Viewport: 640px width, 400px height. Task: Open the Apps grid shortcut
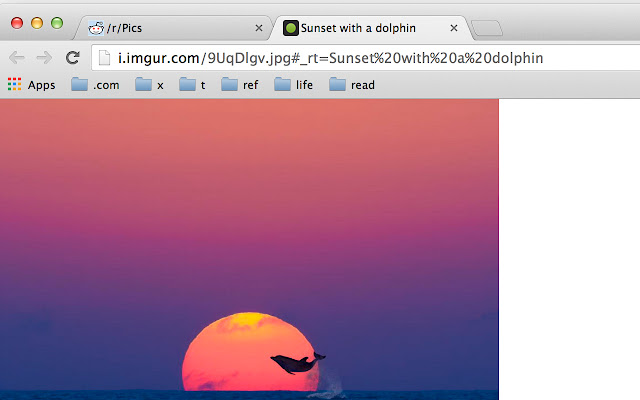pos(31,84)
